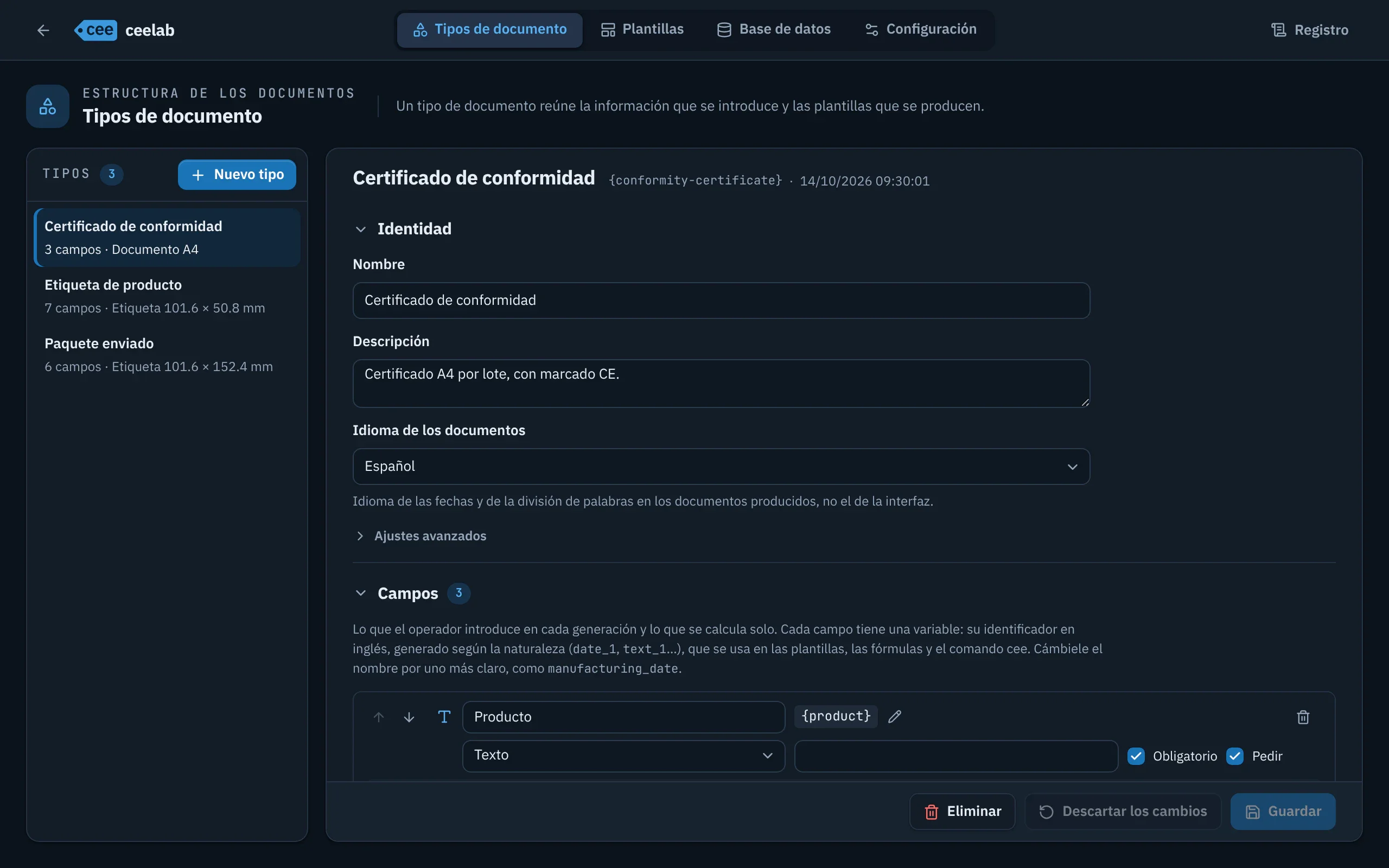Click the document structure icon beside the page title

pos(48,106)
